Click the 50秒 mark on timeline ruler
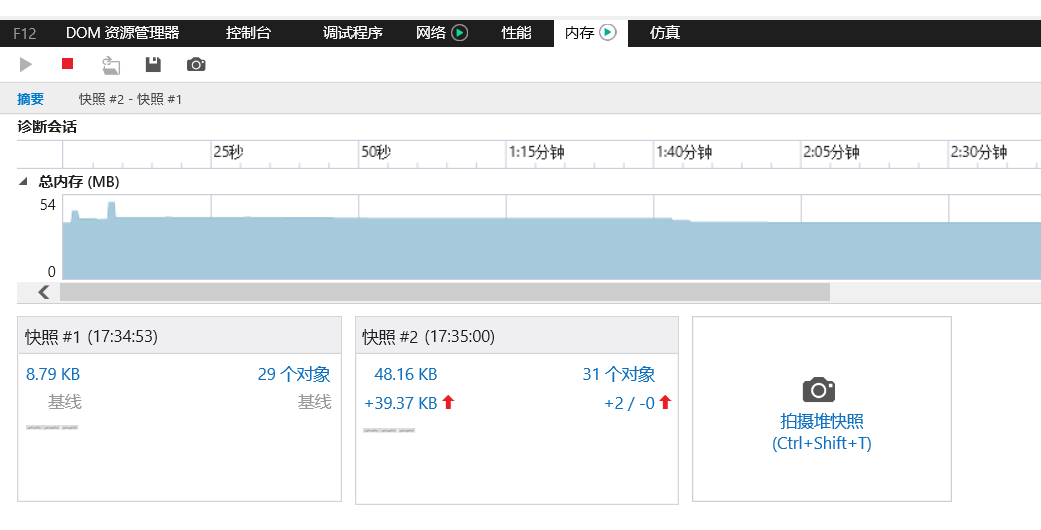The width and height of the screenshot is (1041, 530). pos(376,152)
